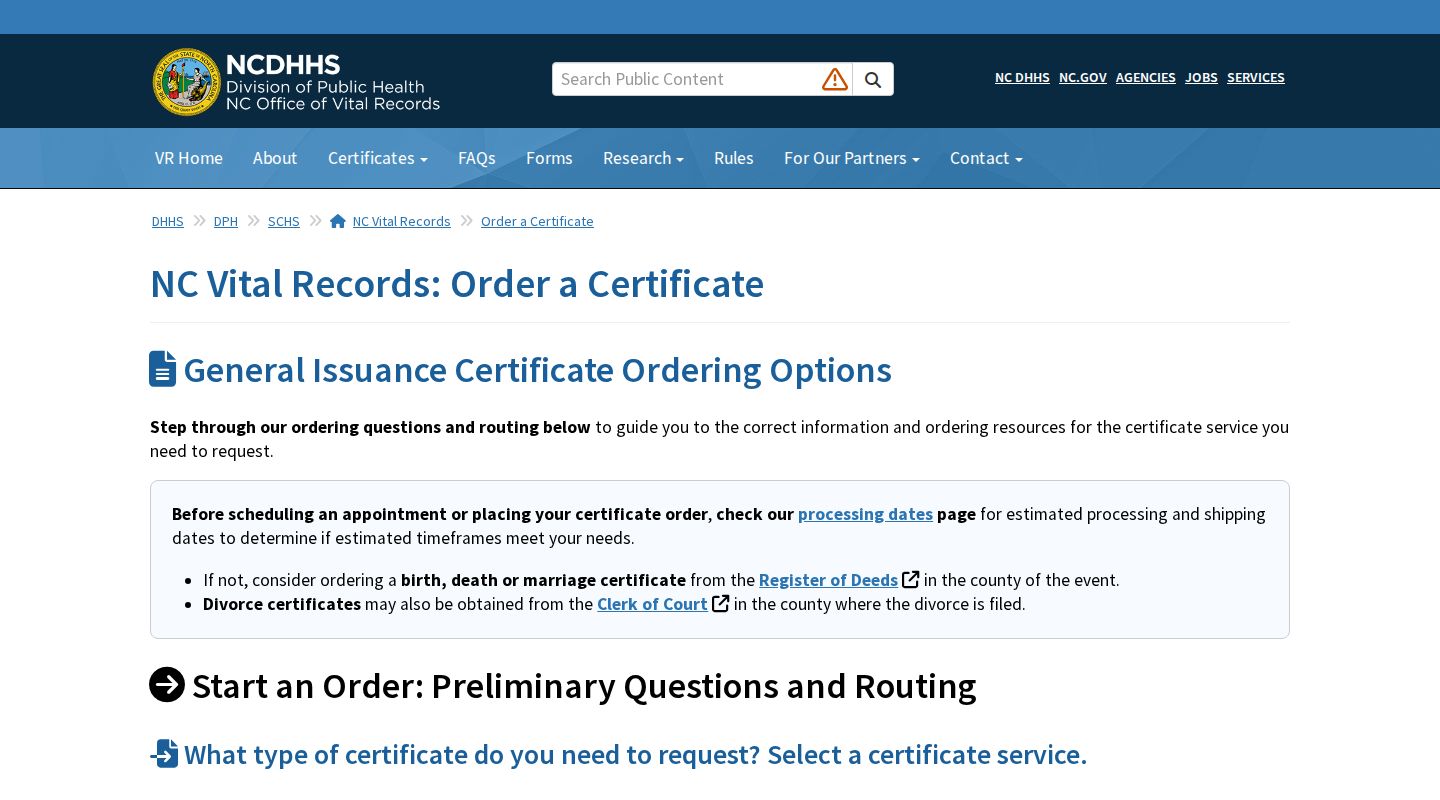The image size is (1440, 800).
Task: Open the Clerk of Court link
Action: tap(652, 603)
